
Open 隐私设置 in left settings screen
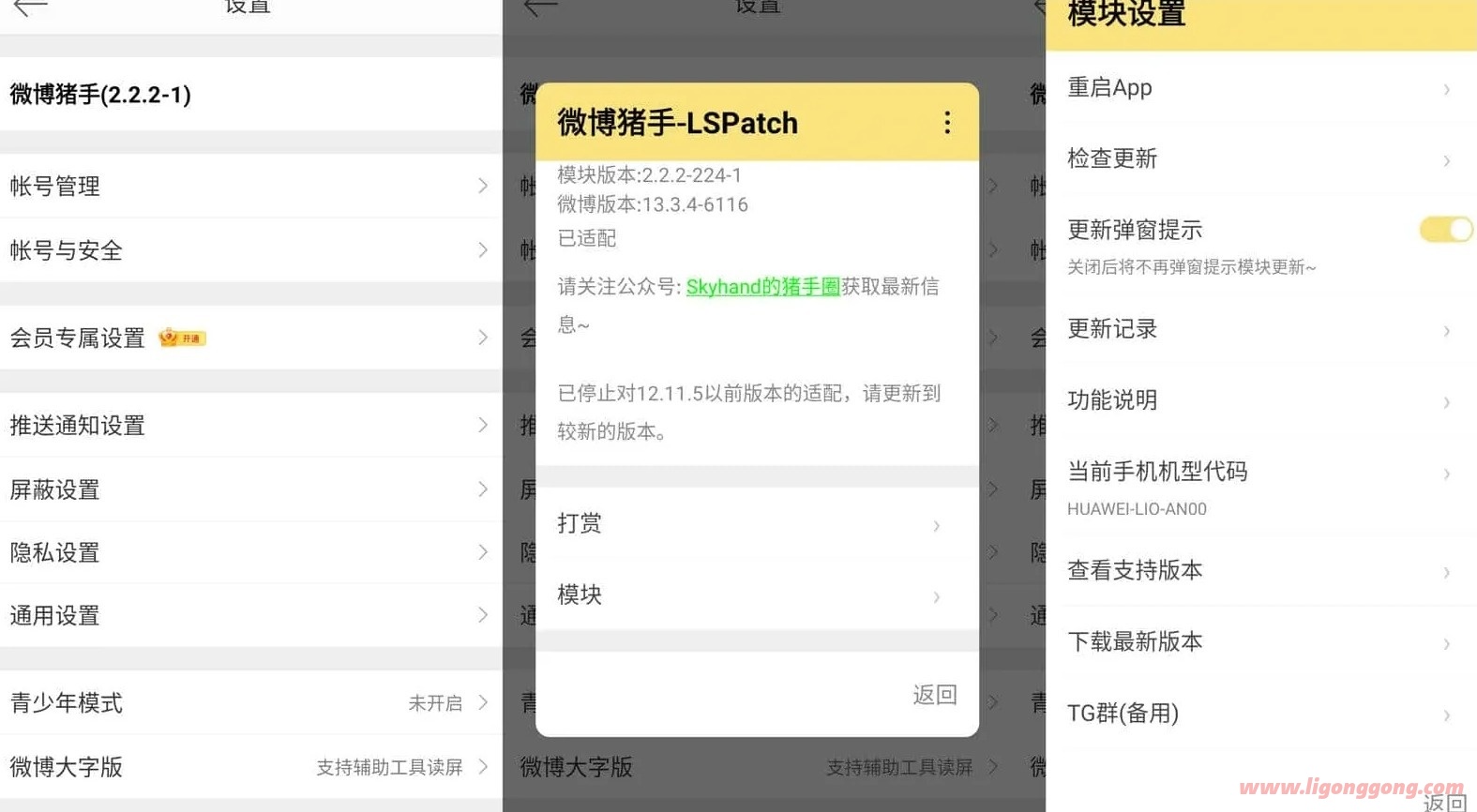coord(251,552)
